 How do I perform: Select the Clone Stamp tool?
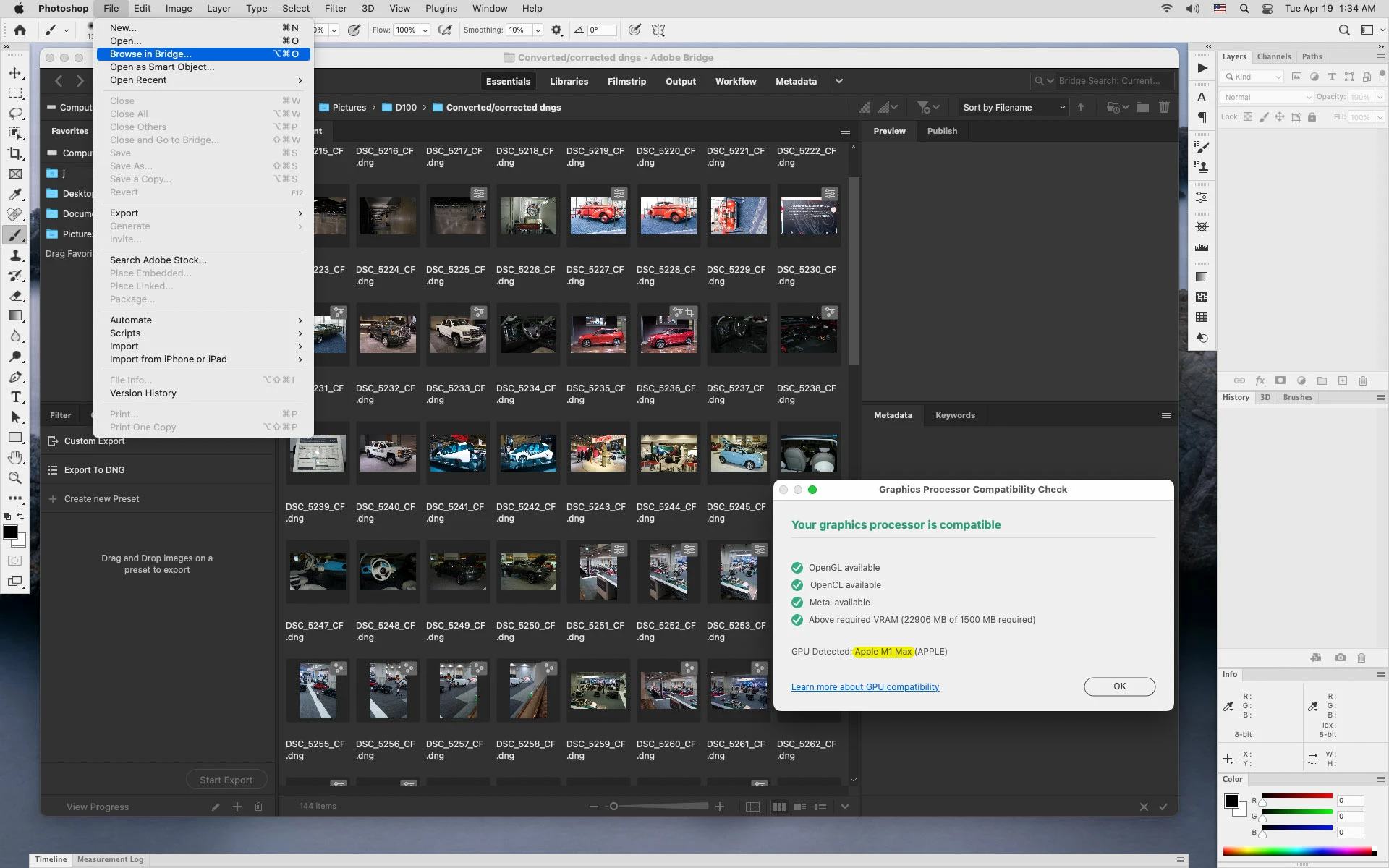click(x=15, y=255)
